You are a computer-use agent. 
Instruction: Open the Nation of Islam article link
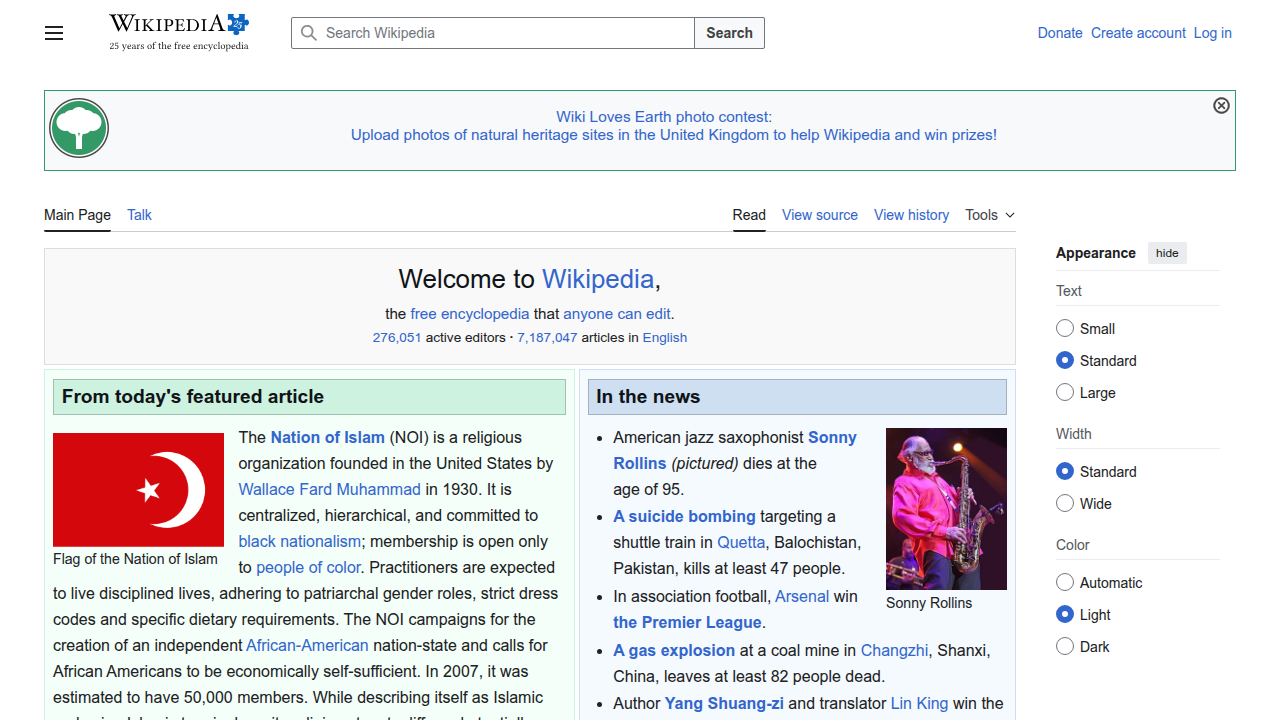click(327, 437)
